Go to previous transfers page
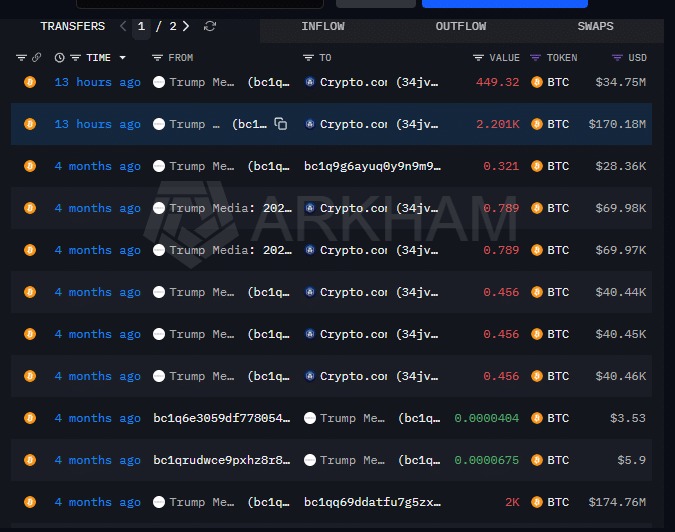675x532 pixels. pos(123,26)
